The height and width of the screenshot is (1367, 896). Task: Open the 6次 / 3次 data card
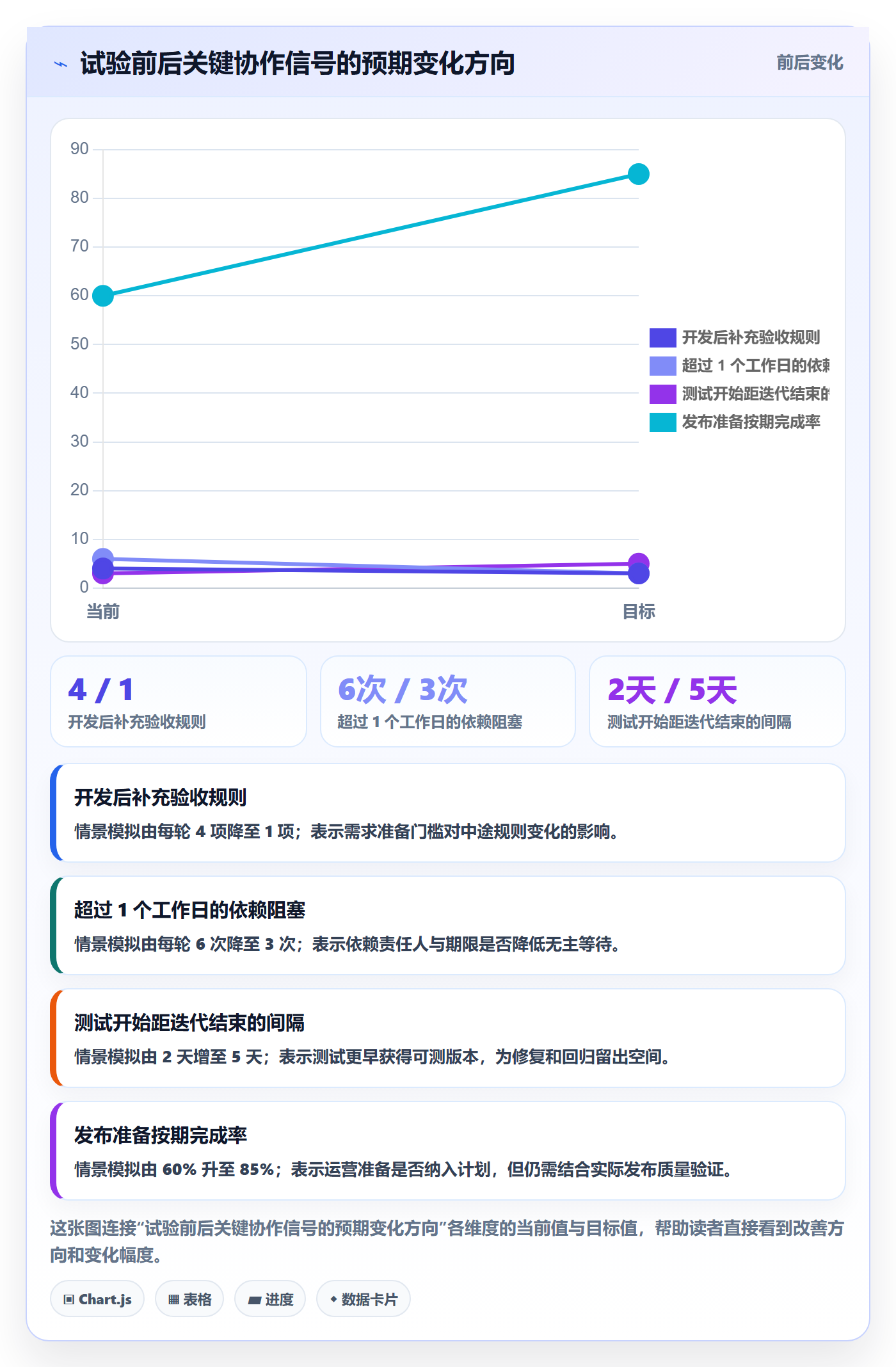point(448,701)
